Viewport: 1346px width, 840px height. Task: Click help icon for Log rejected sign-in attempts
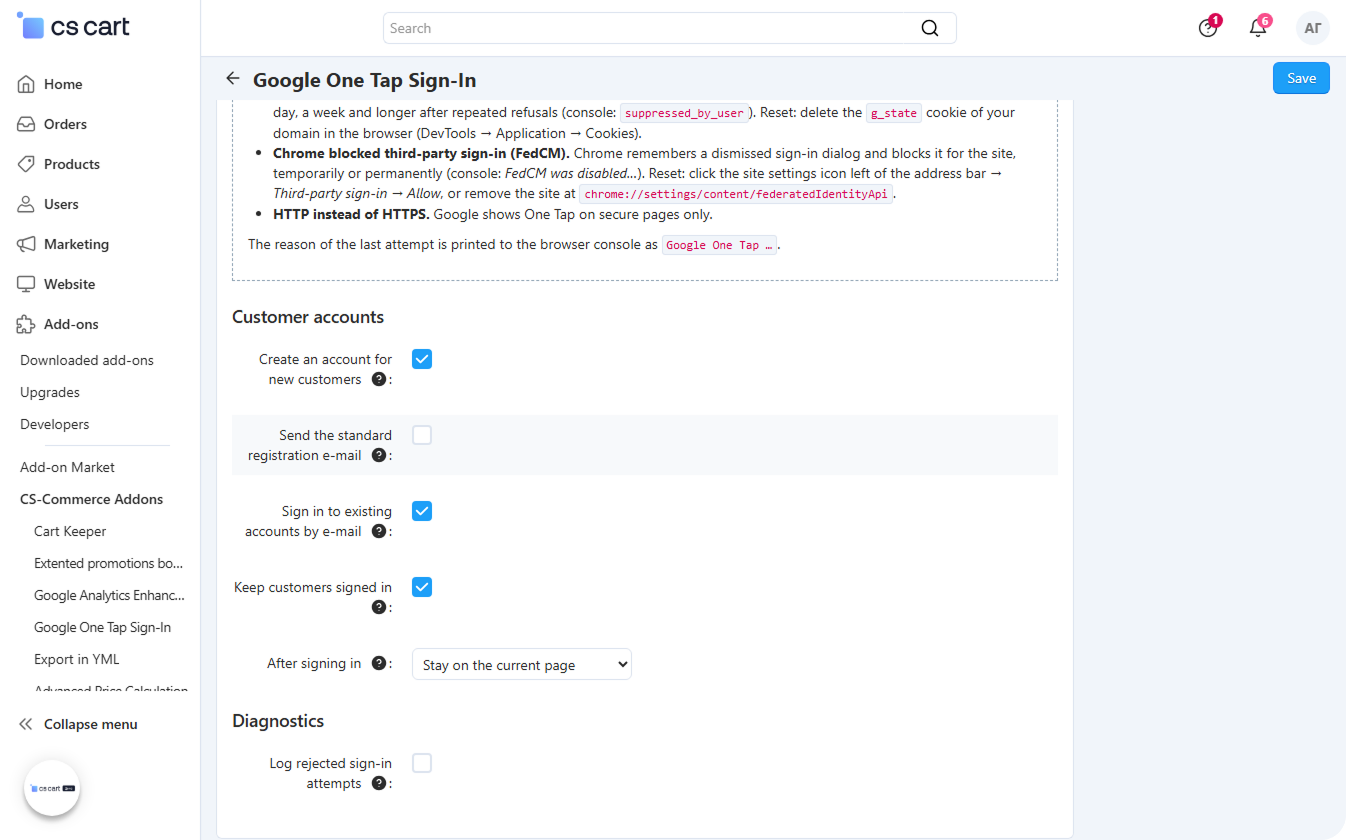pyautogui.click(x=379, y=784)
